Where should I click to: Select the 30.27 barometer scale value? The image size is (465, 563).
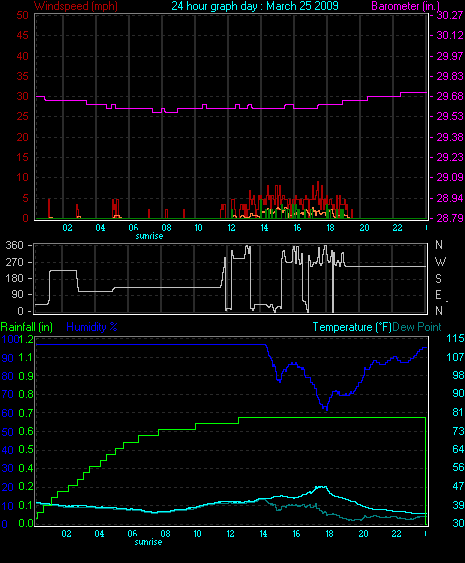tap(450, 15)
